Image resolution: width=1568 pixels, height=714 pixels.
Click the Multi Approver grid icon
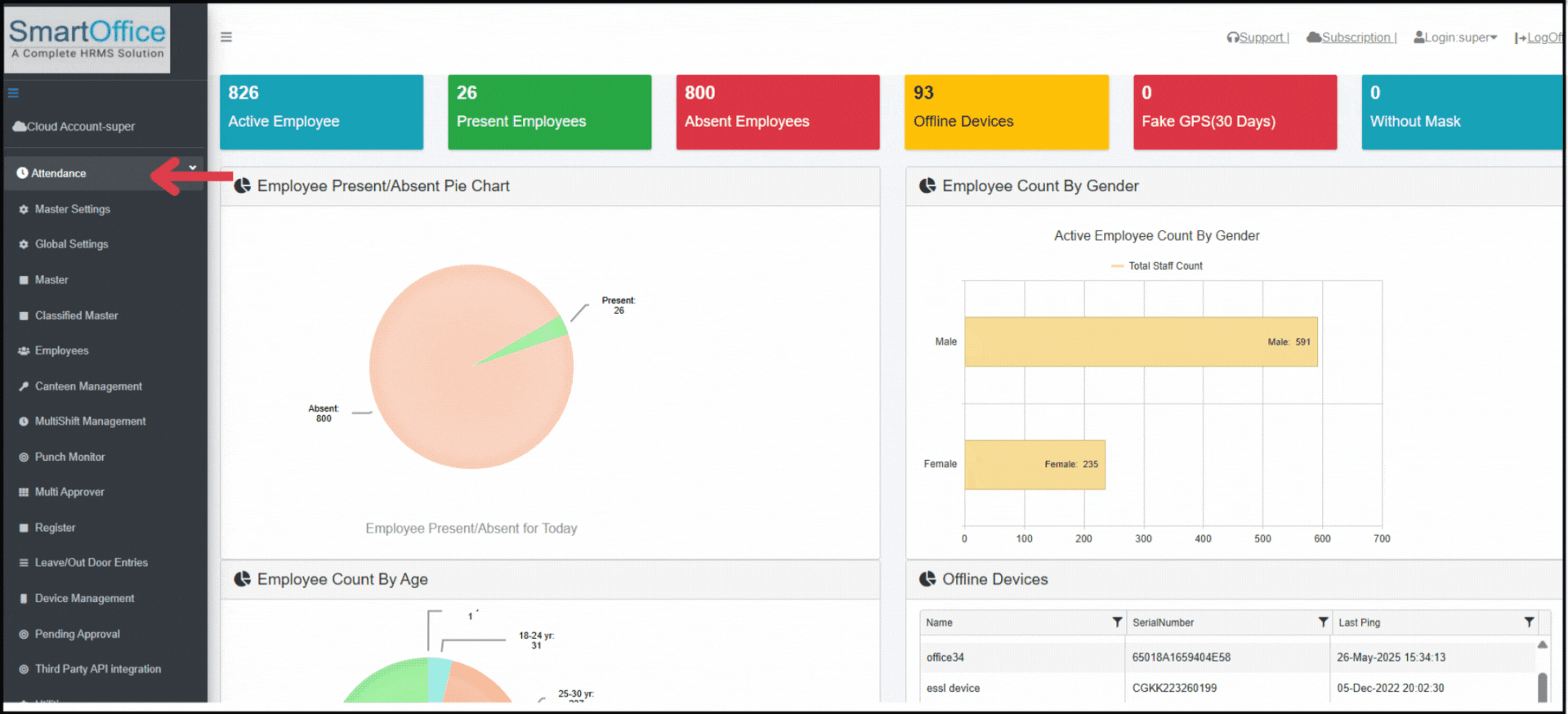point(24,492)
